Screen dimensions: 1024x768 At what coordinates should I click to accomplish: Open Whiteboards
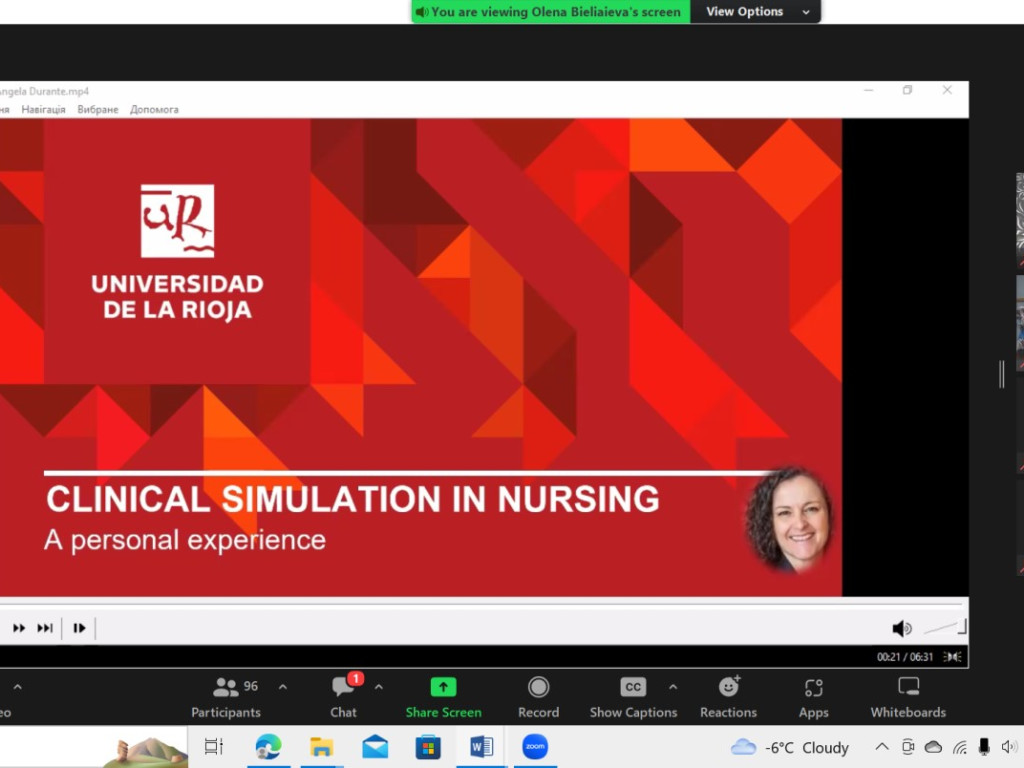point(908,697)
